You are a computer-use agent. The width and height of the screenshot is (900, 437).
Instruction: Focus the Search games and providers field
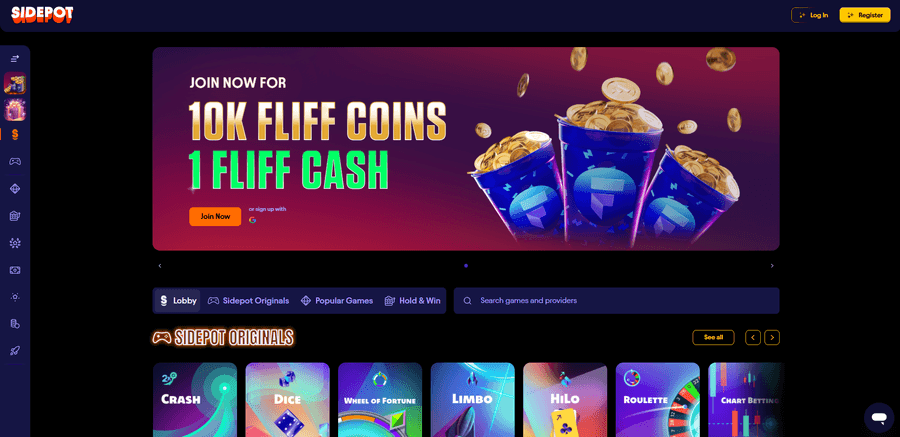pyautogui.click(x=616, y=301)
